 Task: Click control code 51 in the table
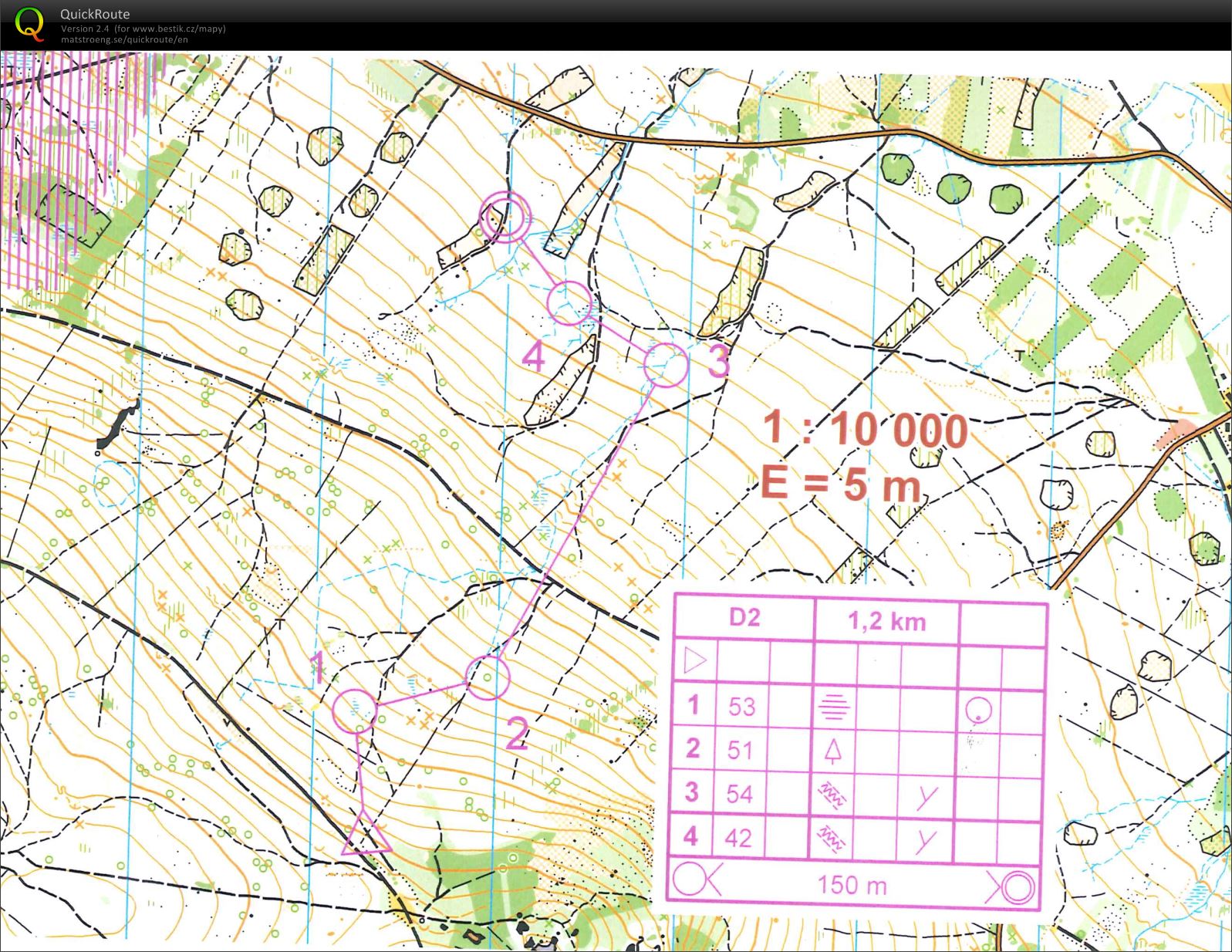tap(740, 749)
